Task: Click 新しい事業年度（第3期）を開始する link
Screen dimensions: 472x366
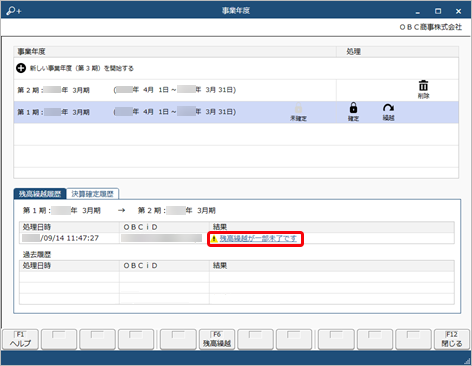Action: click(x=82, y=68)
